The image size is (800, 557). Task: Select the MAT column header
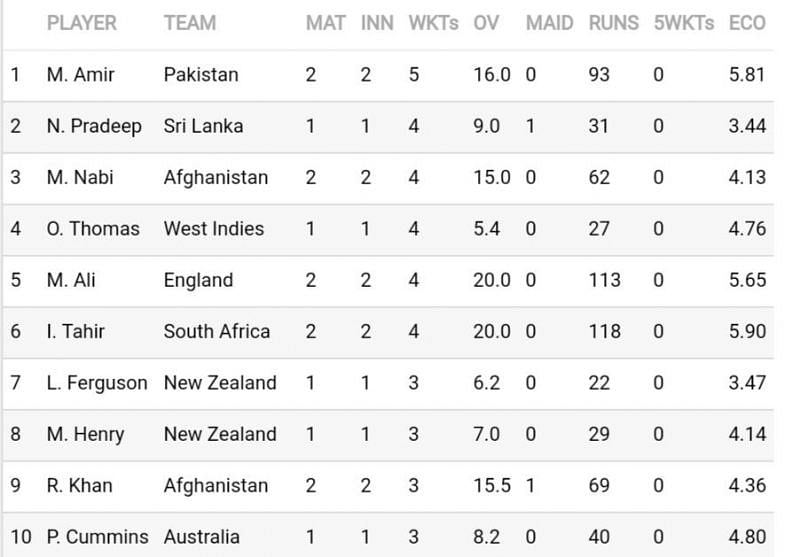(x=326, y=23)
